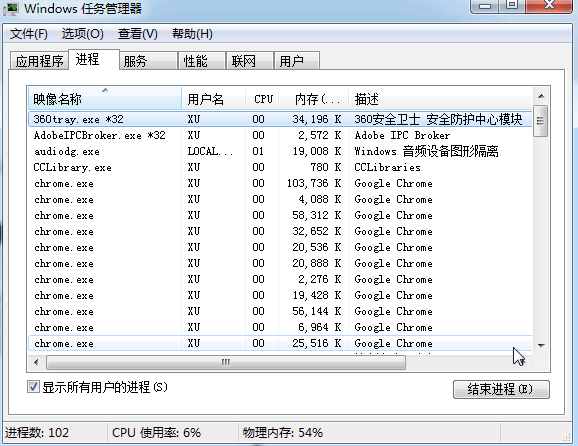
Task: Open the 选项(O) menu
Action: tap(83, 34)
